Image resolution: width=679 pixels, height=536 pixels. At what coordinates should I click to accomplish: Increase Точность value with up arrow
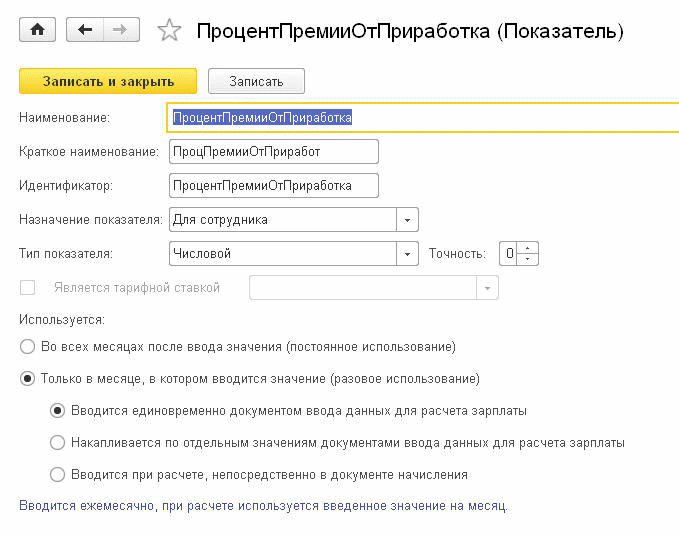pos(527,248)
